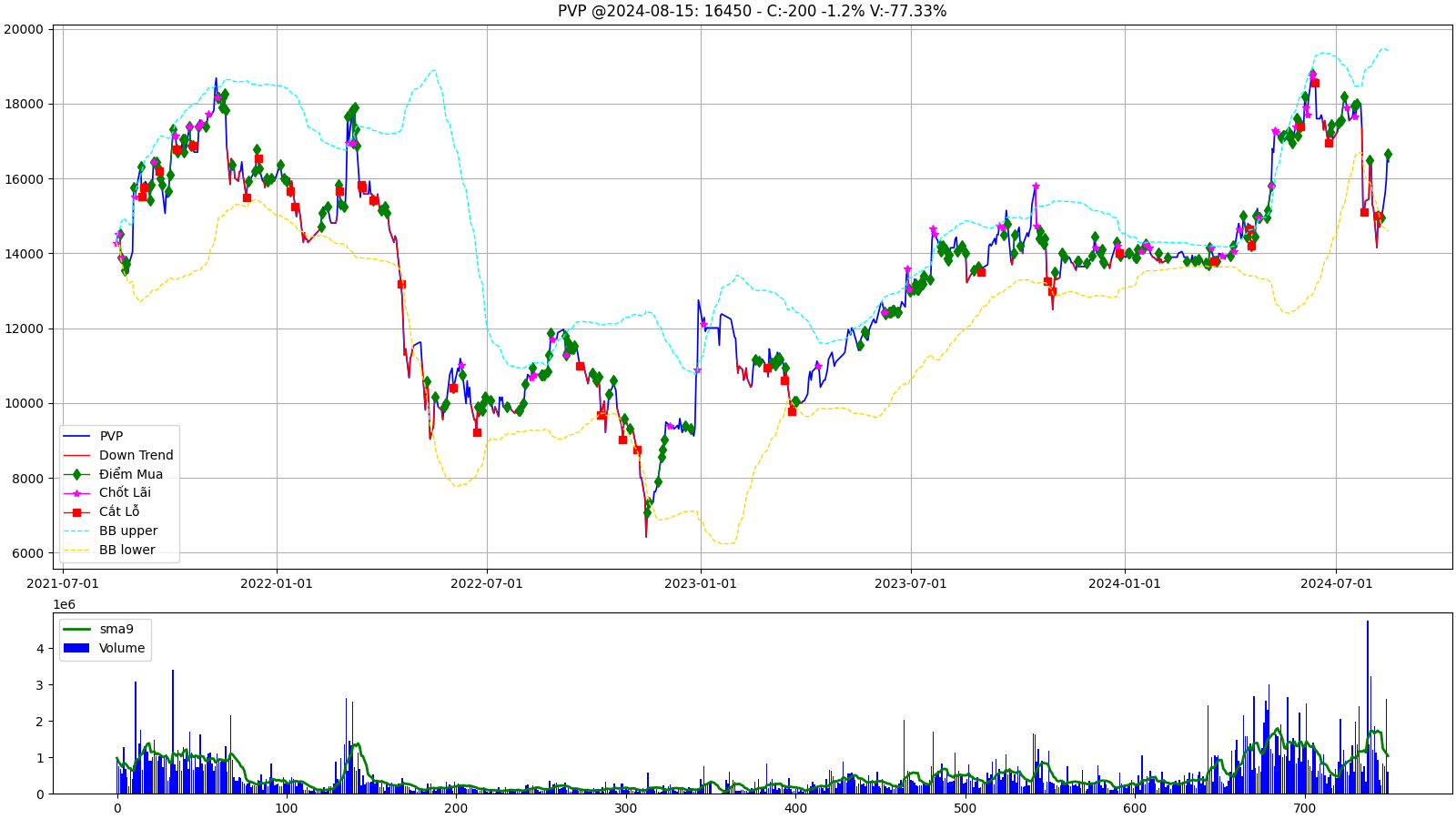This screenshot has width=1456, height=819.
Task: Click the 100 tick on volume x-axis
Action: click(287, 808)
